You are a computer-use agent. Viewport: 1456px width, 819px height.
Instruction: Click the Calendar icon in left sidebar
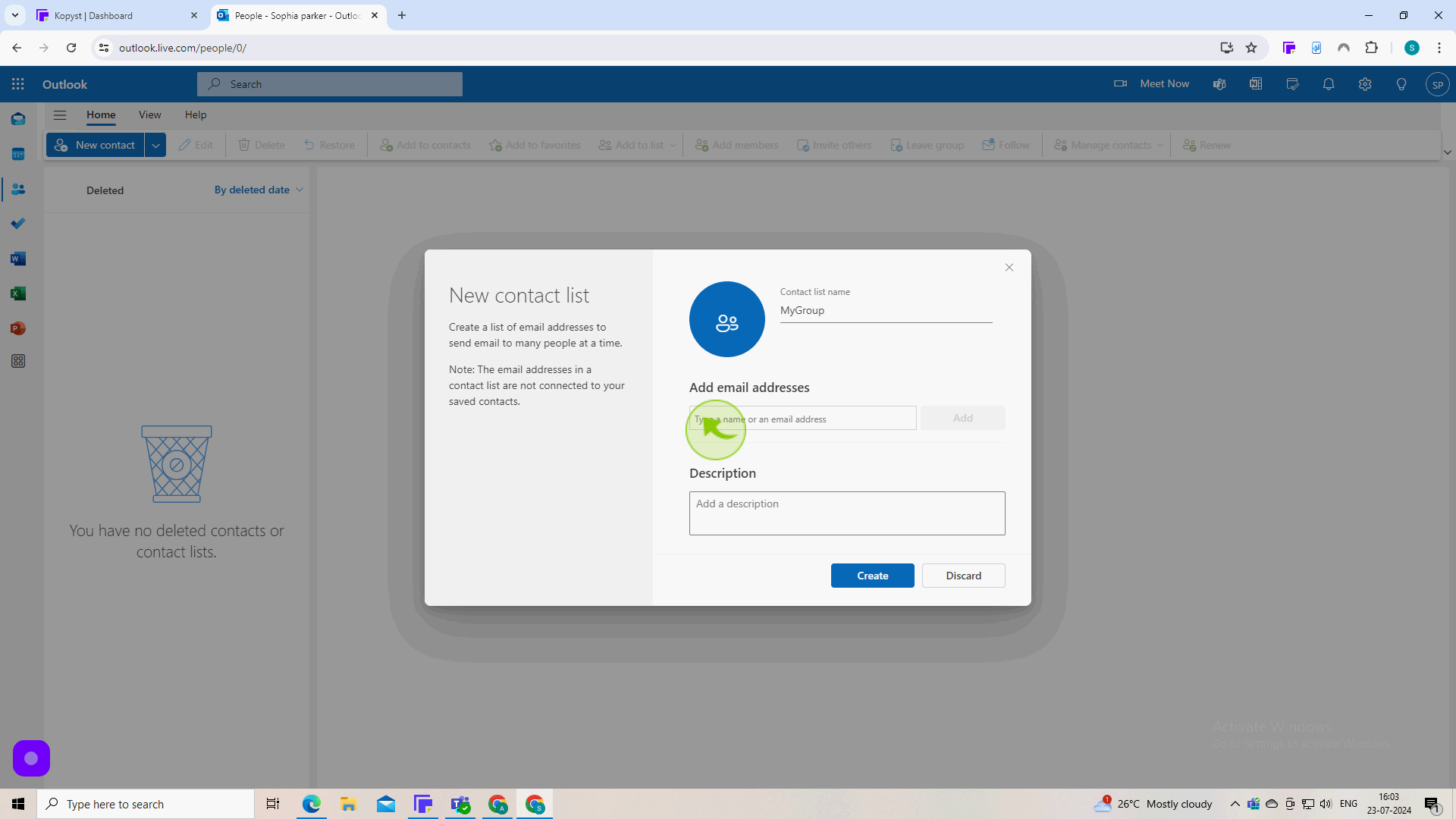point(18,154)
